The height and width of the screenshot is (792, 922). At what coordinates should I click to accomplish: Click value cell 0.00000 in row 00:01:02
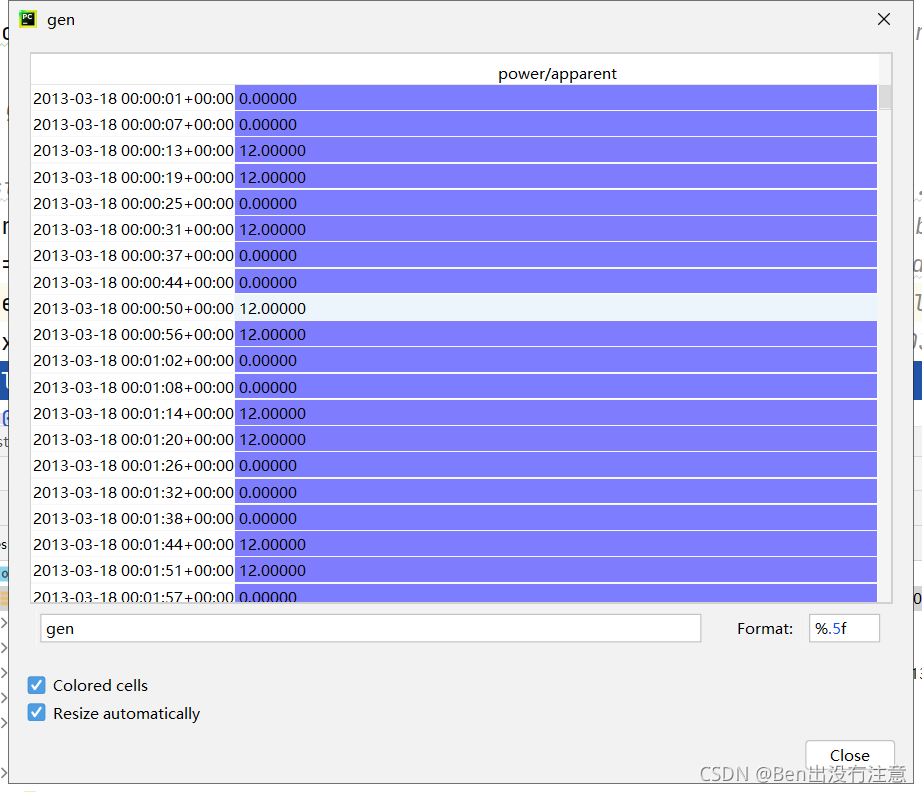(x=556, y=360)
